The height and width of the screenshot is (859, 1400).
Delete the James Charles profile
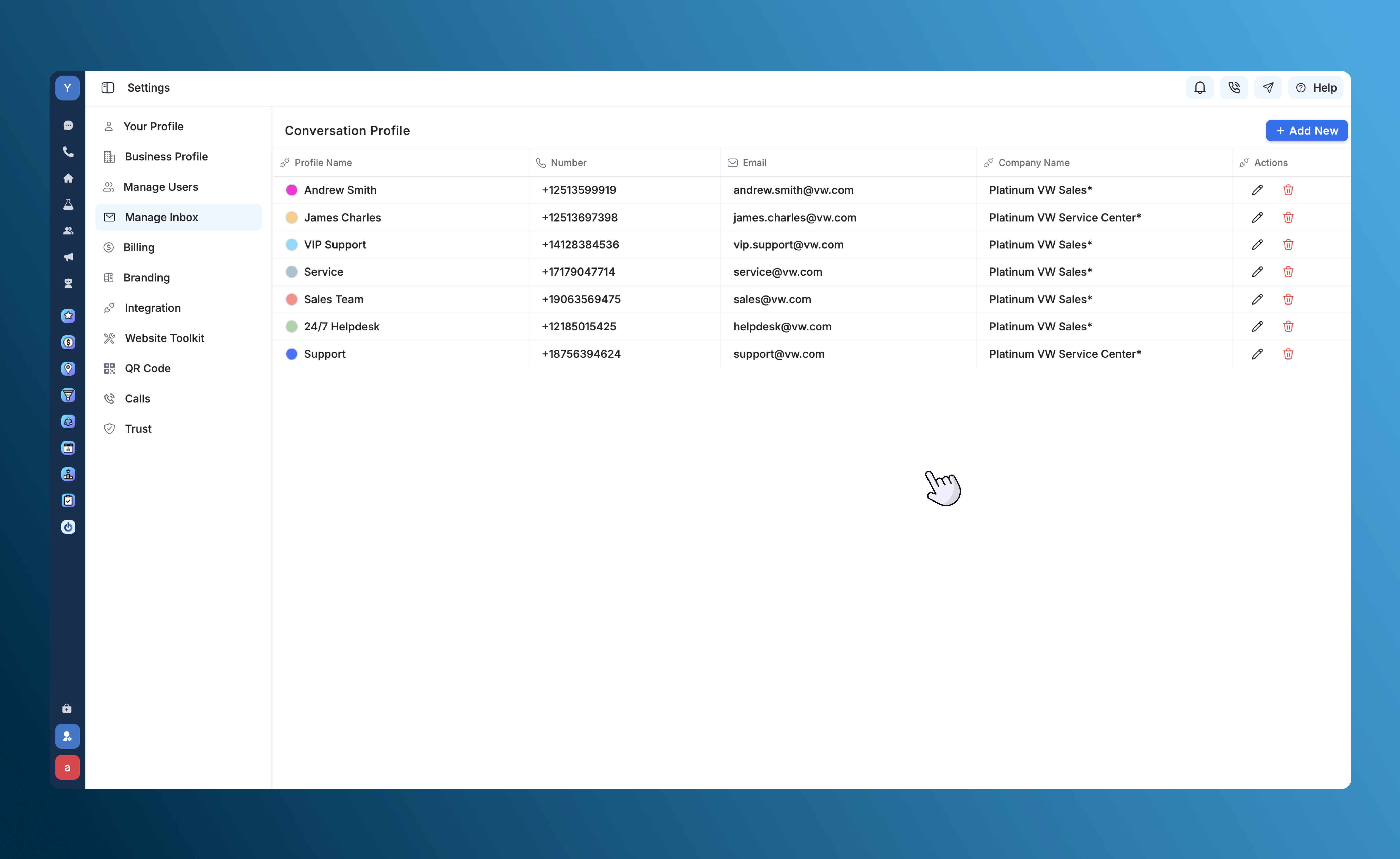(1288, 218)
